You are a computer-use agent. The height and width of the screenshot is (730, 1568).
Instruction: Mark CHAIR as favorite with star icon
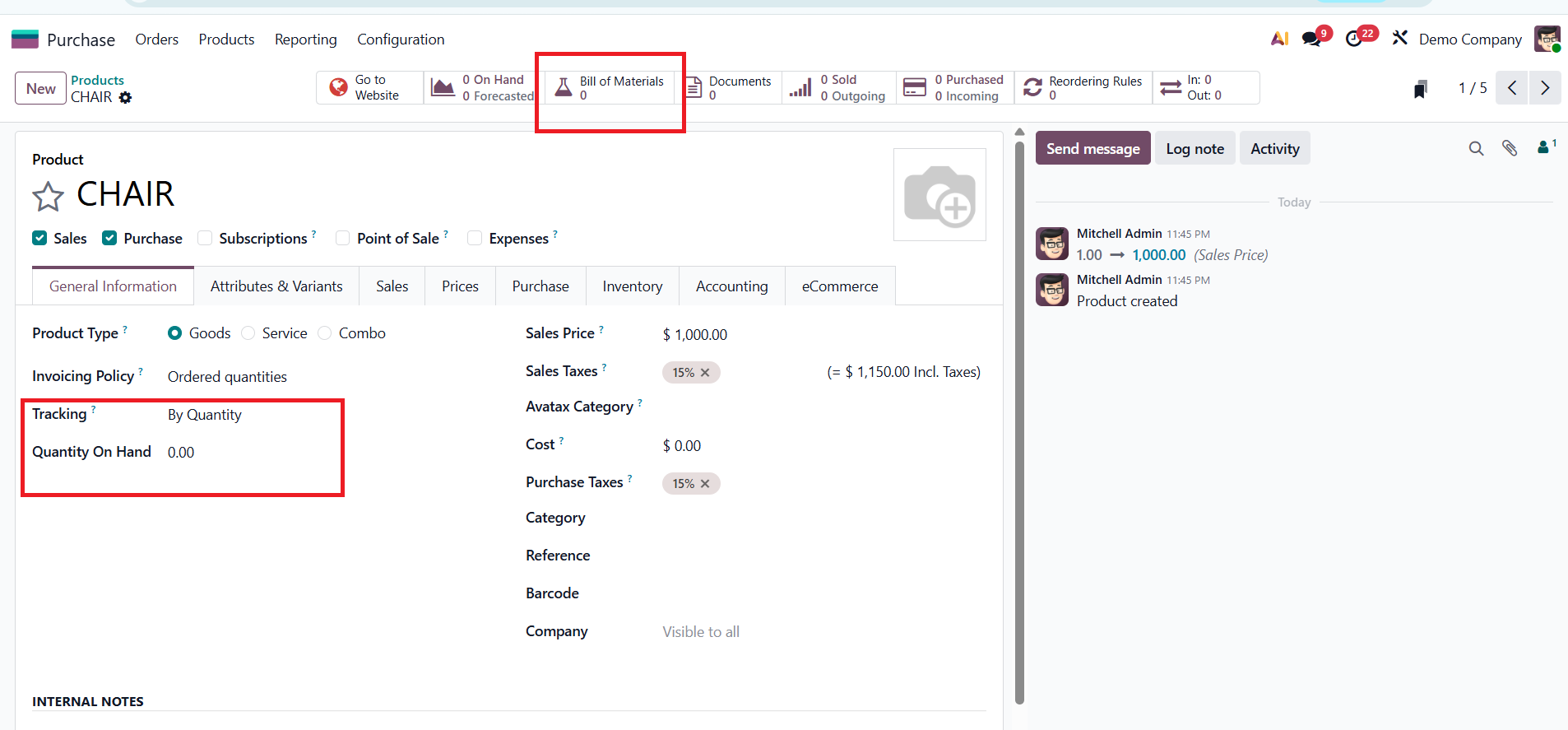[48, 197]
